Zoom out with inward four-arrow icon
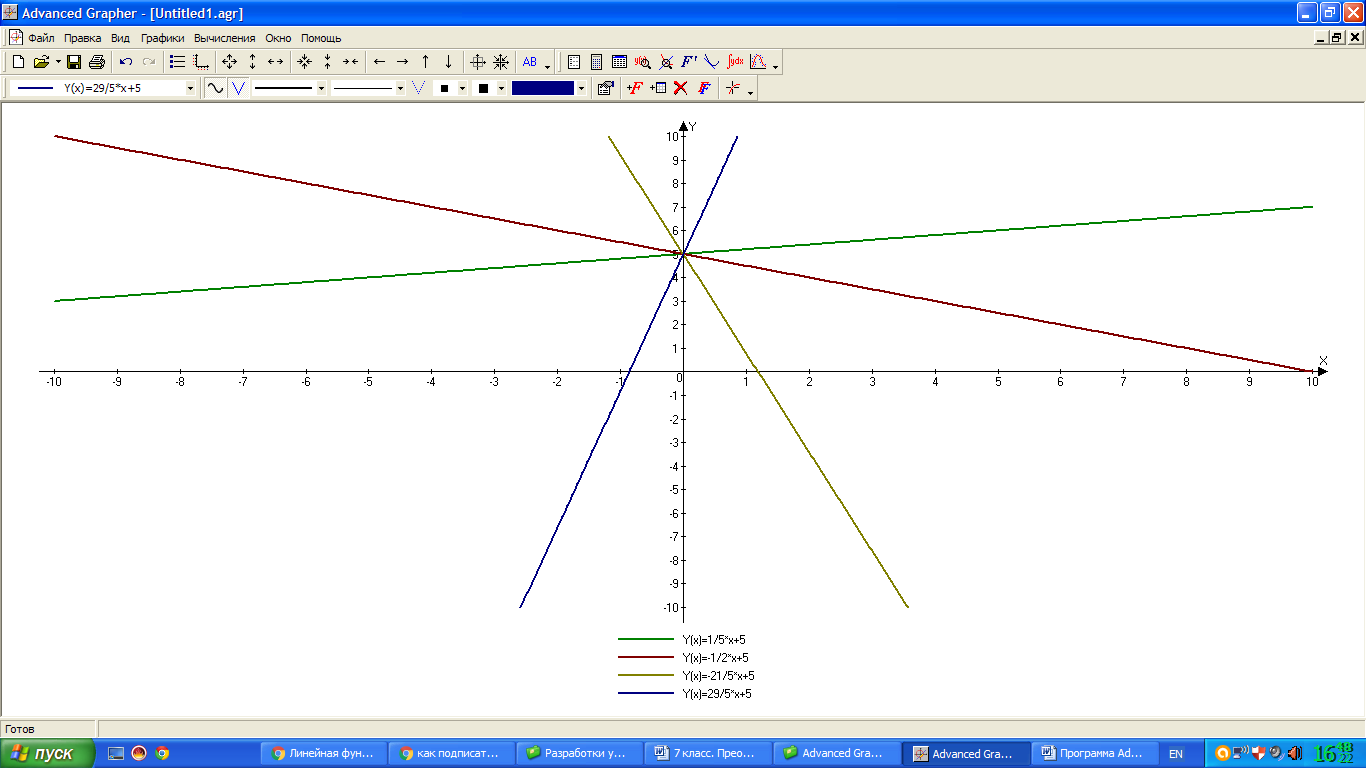The height and width of the screenshot is (768, 1366). [x=305, y=62]
